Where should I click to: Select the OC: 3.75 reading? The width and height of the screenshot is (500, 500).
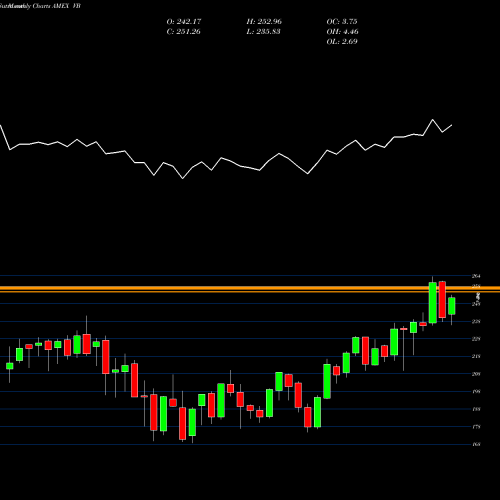[x=342, y=22]
